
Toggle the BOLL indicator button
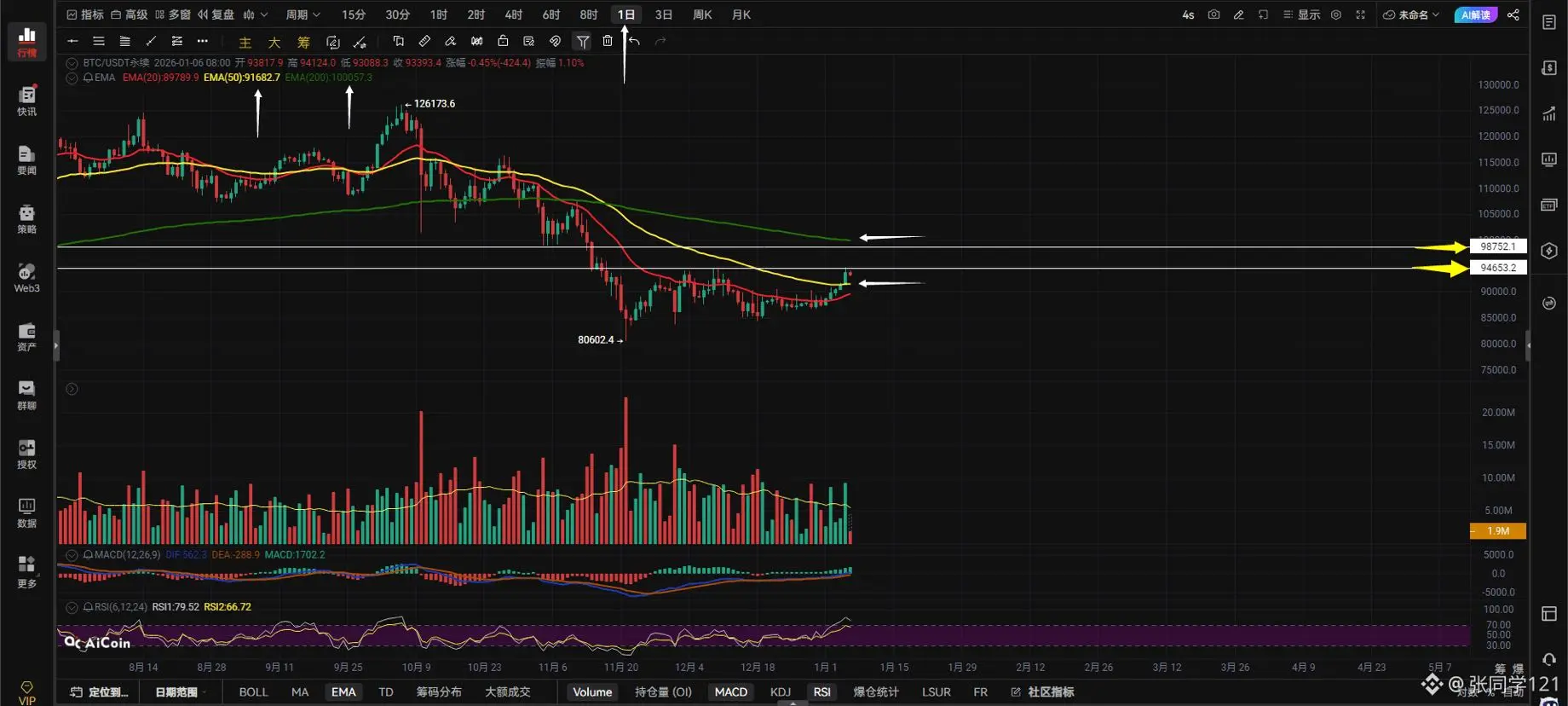pos(253,692)
